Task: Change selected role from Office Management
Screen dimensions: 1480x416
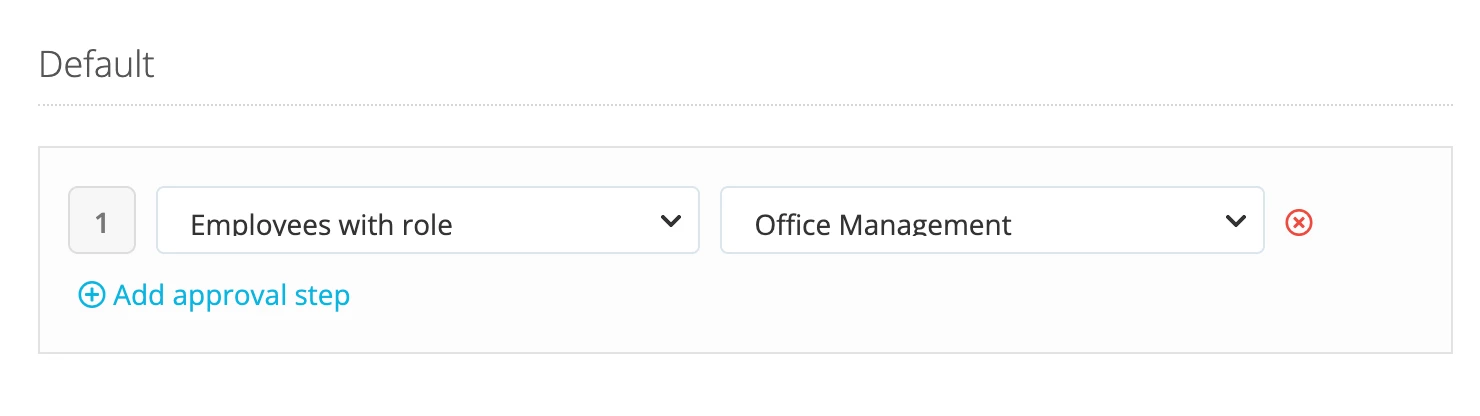Action: pos(992,220)
